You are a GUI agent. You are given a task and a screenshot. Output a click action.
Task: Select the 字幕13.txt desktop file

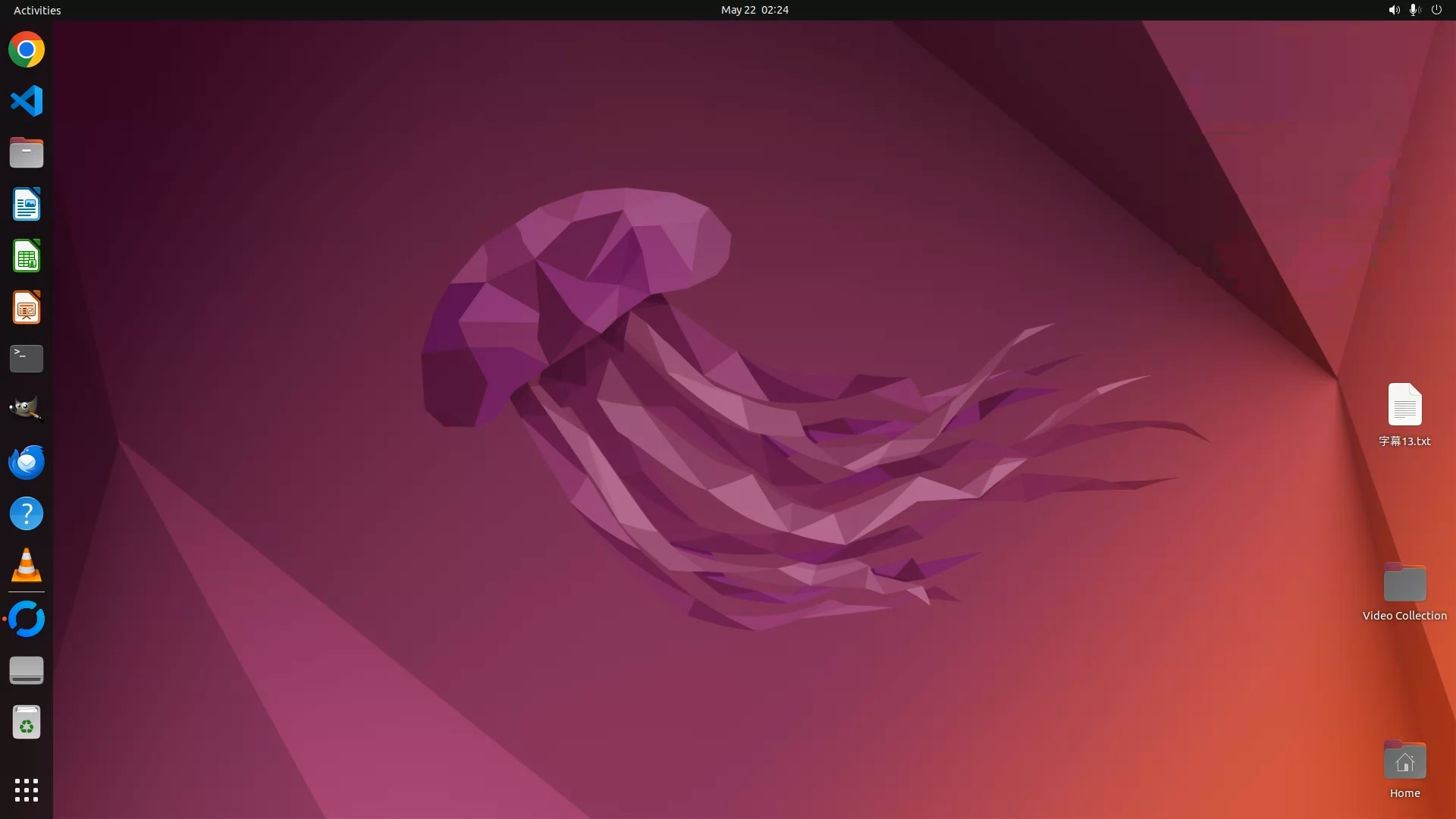pyautogui.click(x=1404, y=405)
